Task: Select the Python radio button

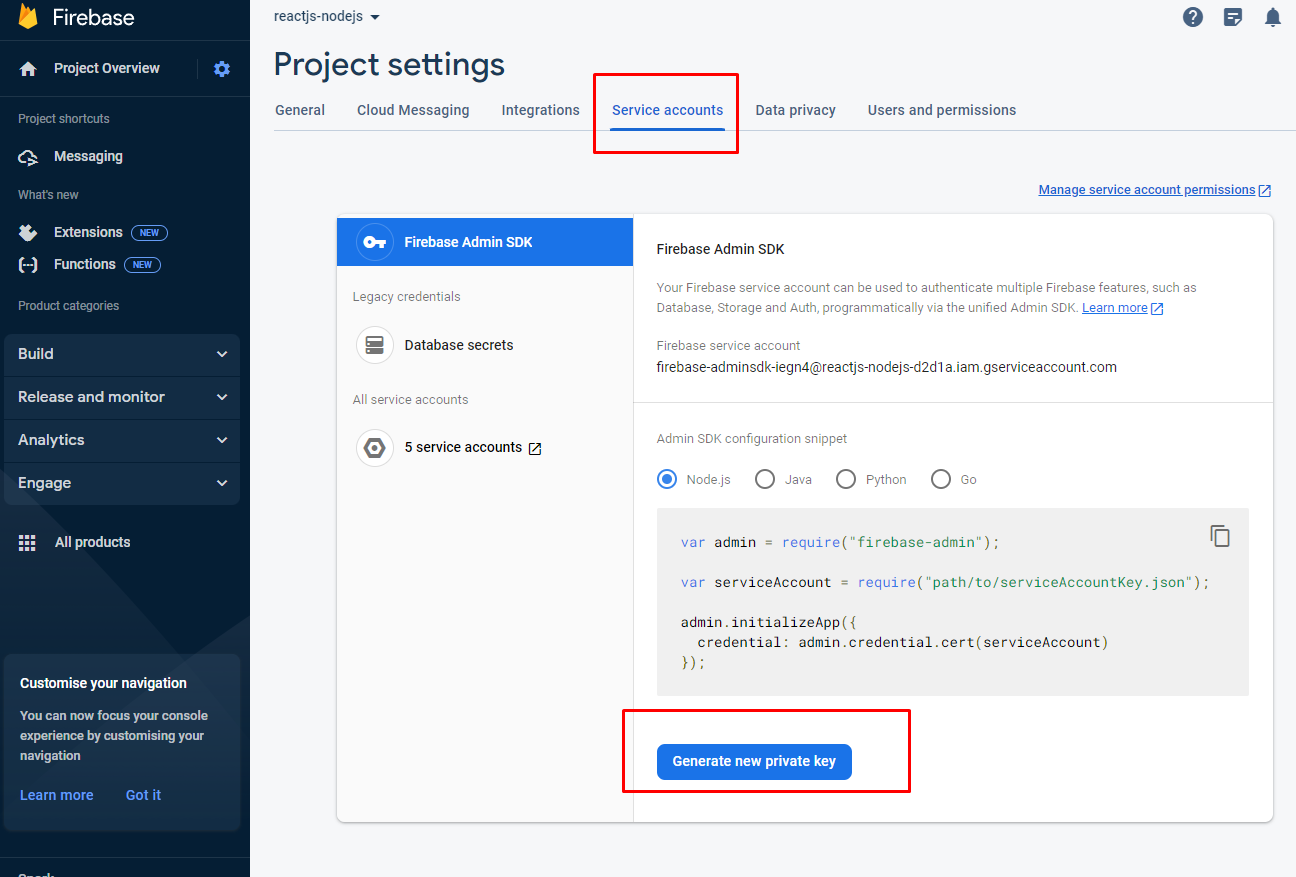Action: tap(846, 479)
